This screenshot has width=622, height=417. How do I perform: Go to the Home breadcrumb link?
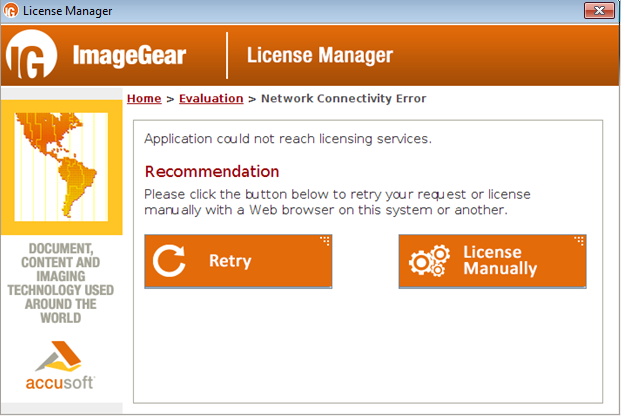pos(144,98)
